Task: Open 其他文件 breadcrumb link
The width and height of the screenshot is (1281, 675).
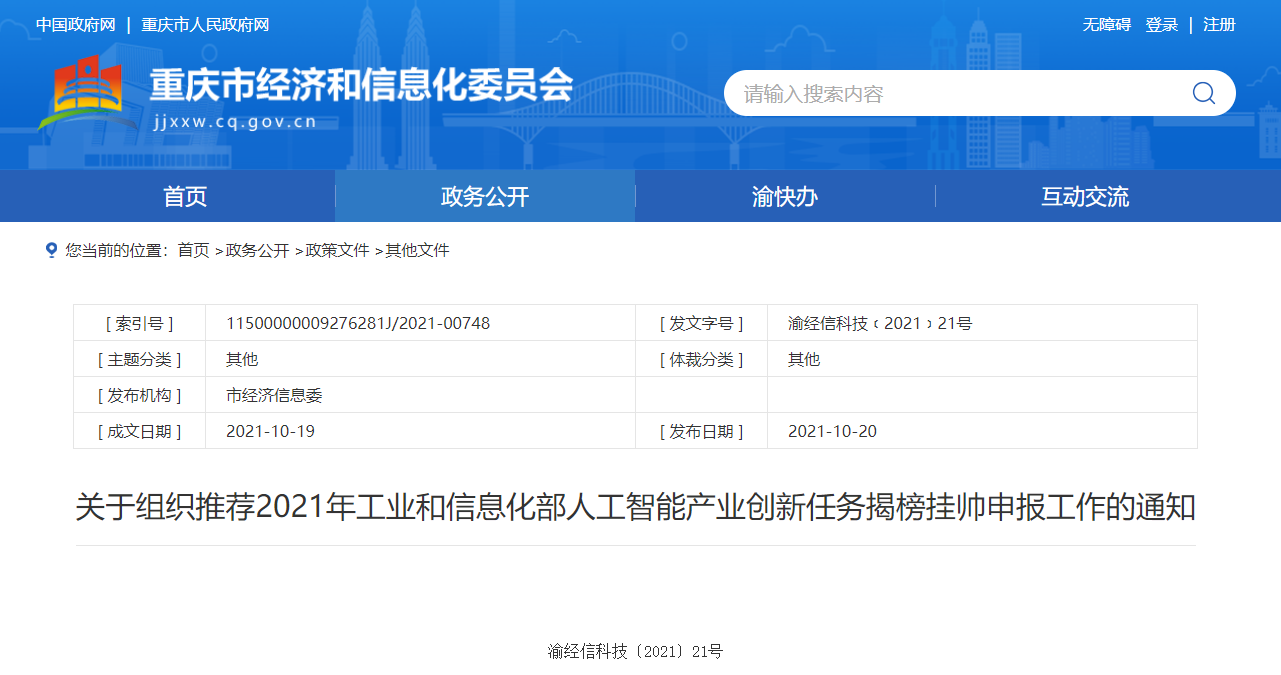Action: tap(417, 250)
